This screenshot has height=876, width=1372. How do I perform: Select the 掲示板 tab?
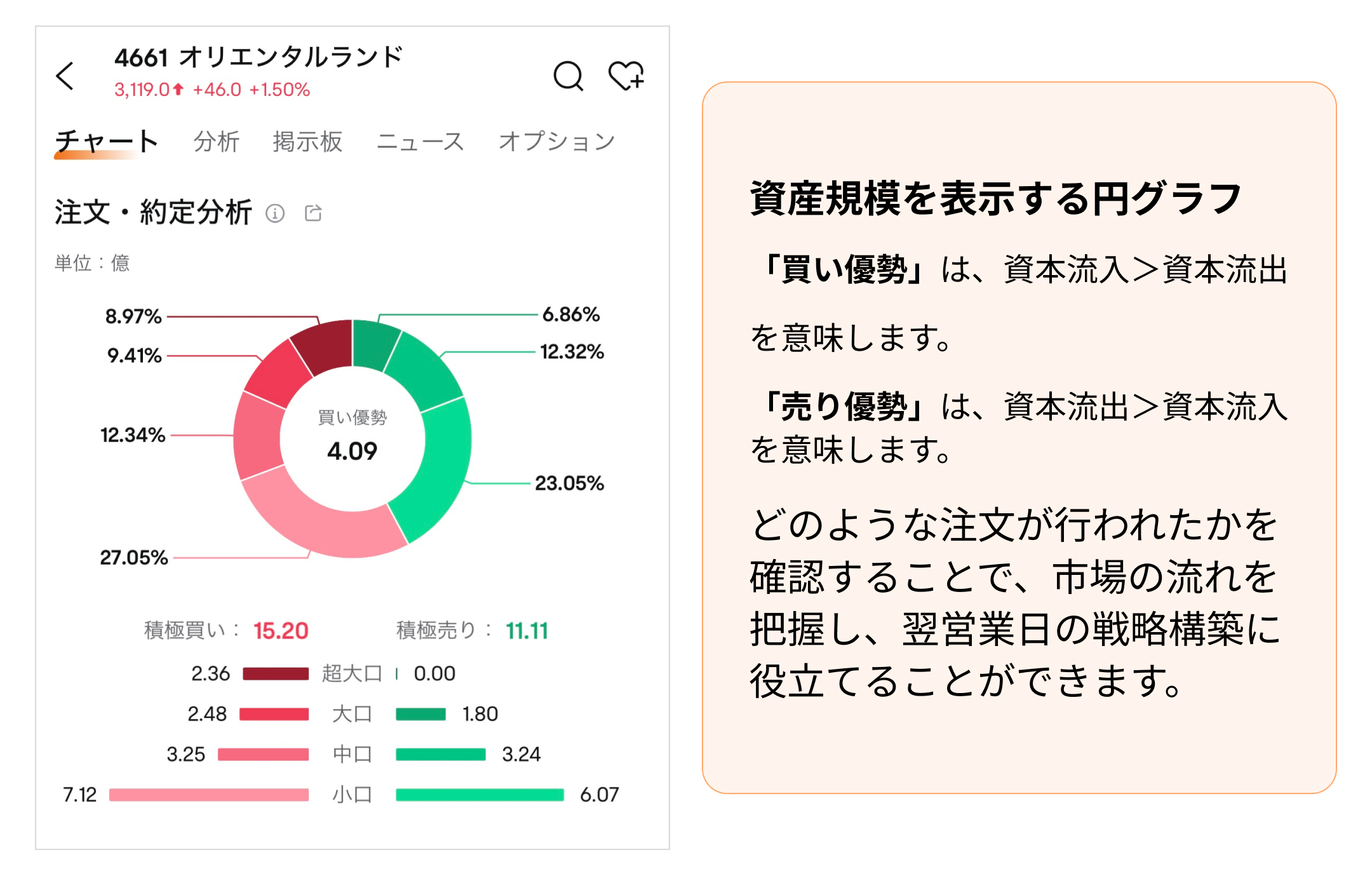(x=307, y=141)
